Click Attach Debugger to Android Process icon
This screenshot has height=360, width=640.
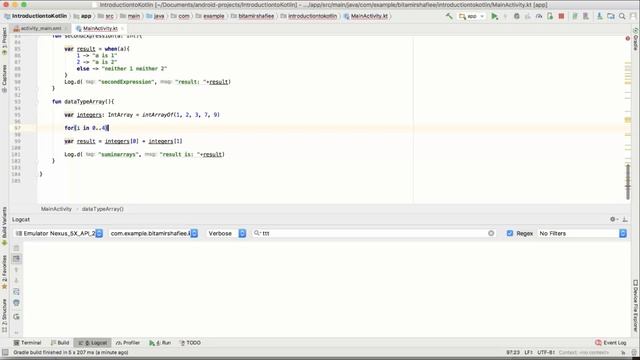tap(550, 16)
